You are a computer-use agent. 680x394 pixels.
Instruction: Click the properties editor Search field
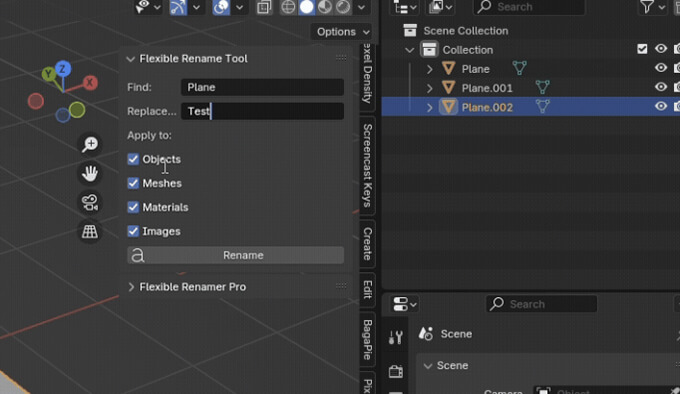click(541, 304)
